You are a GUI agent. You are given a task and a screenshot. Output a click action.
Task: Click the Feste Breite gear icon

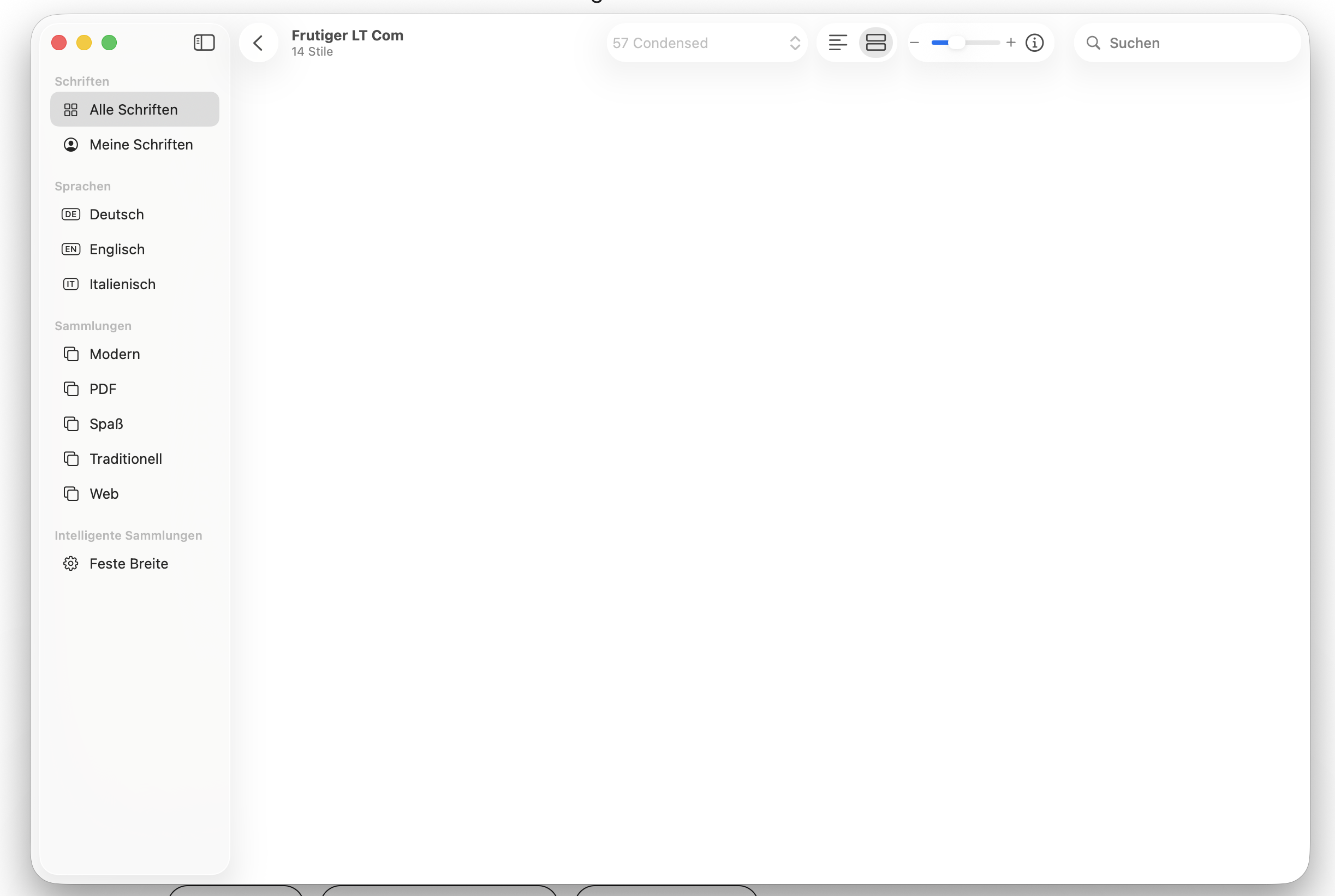pyautogui.click(x=71, y=564)
